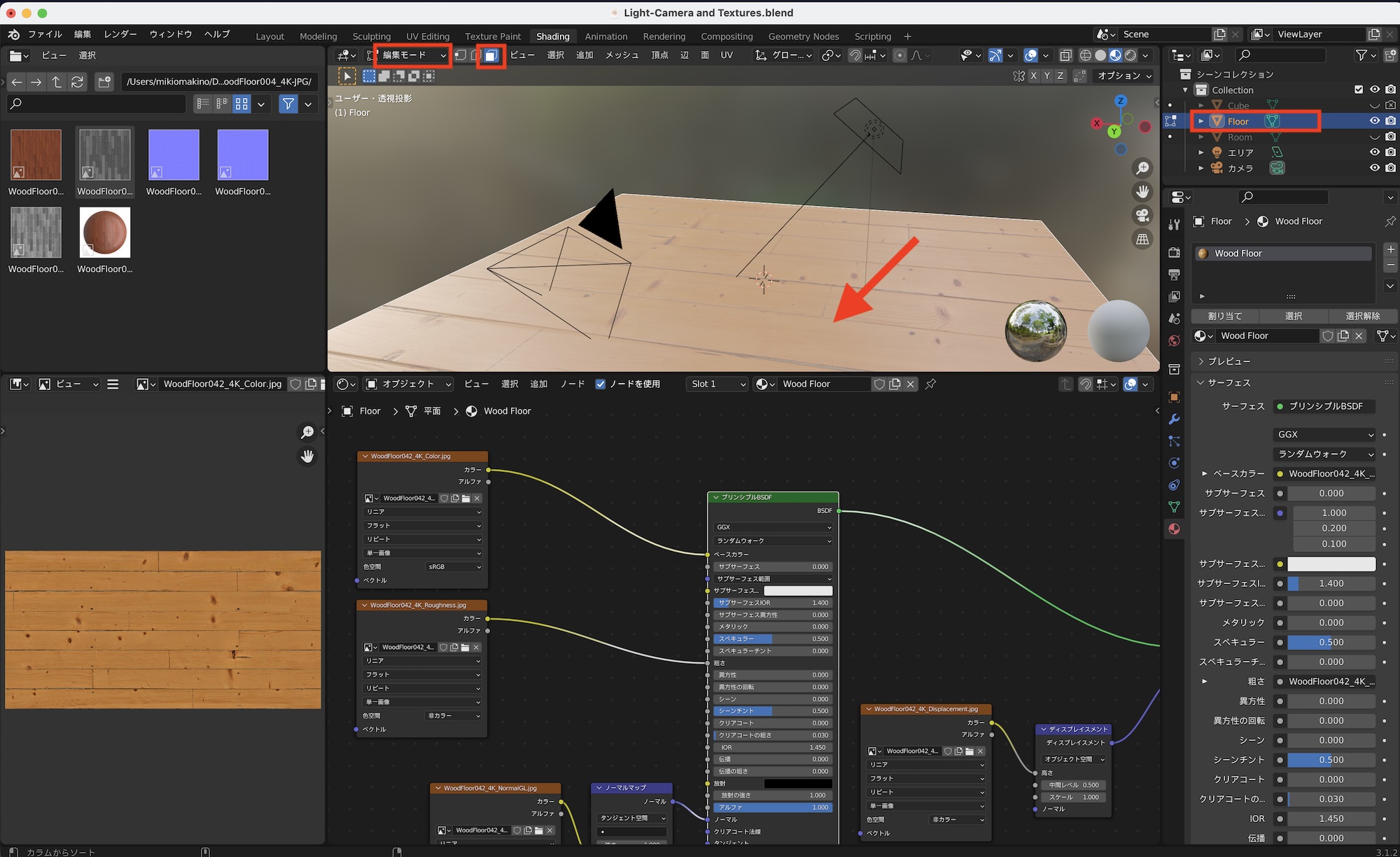The width and height of the screenshot is (1400, 857).
Task: Hide the Floor object with eye icon
Action: point(1375,121)
